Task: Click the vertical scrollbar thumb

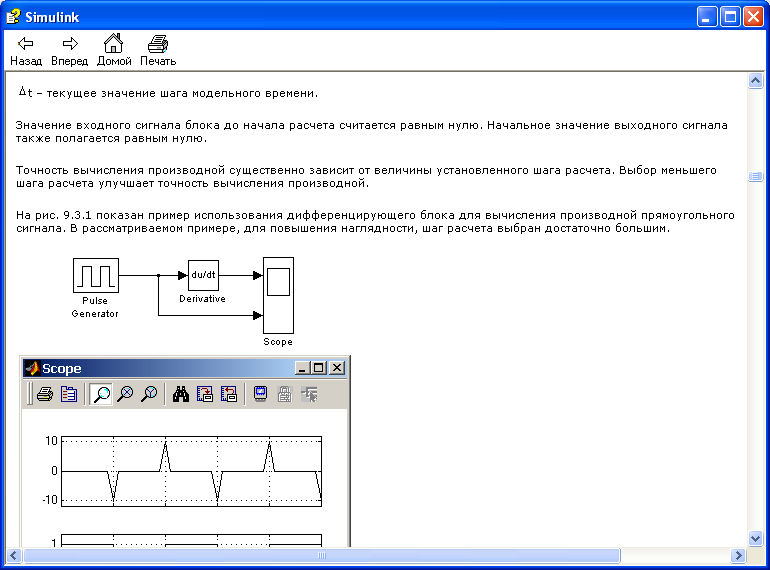Action: coord(755,176)
